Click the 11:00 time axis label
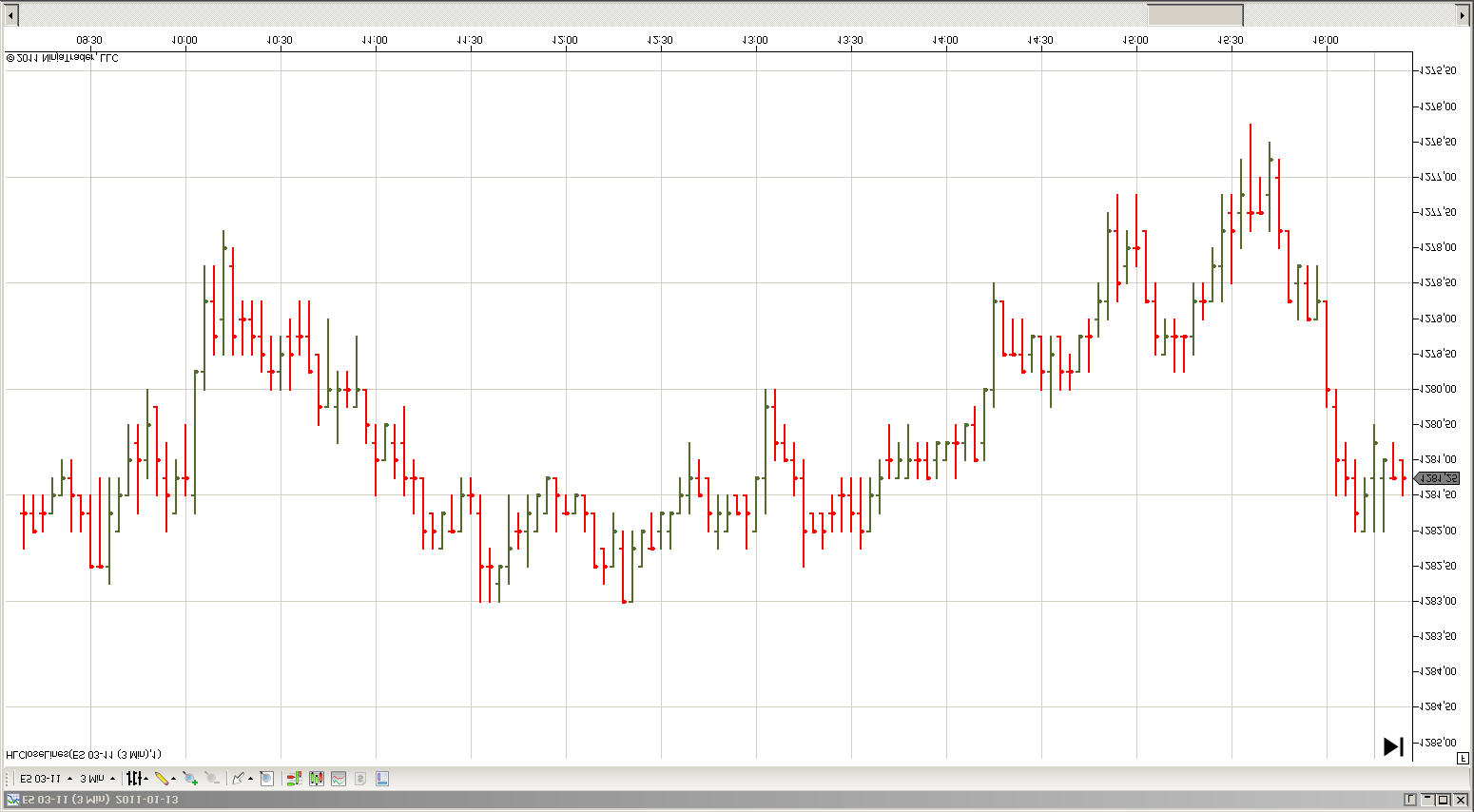This screenshot has height=812, width=1474. click(x=375, y=40)
